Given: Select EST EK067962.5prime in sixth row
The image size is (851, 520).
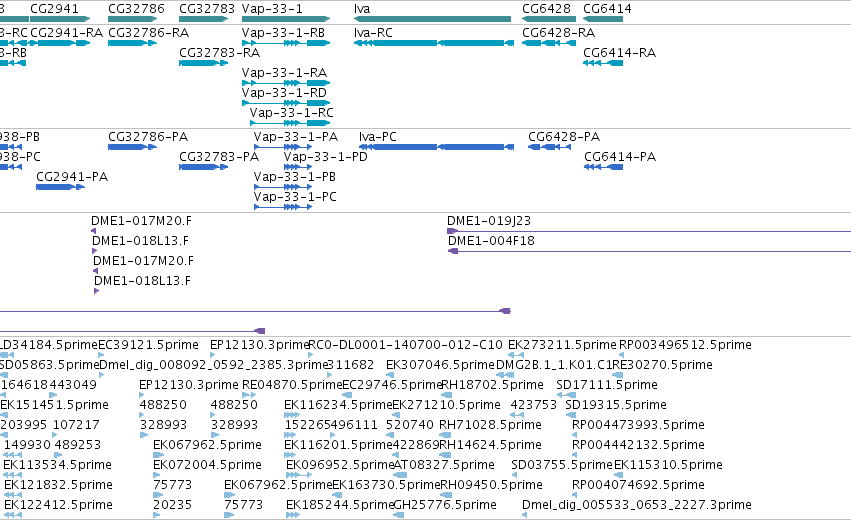Looking at the screenshot, I should tap(158, 455).
